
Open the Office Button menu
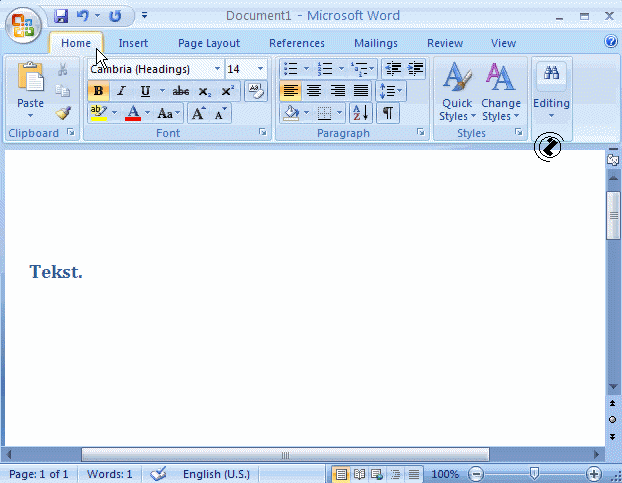pyautogui.click(x=23, y=26)
